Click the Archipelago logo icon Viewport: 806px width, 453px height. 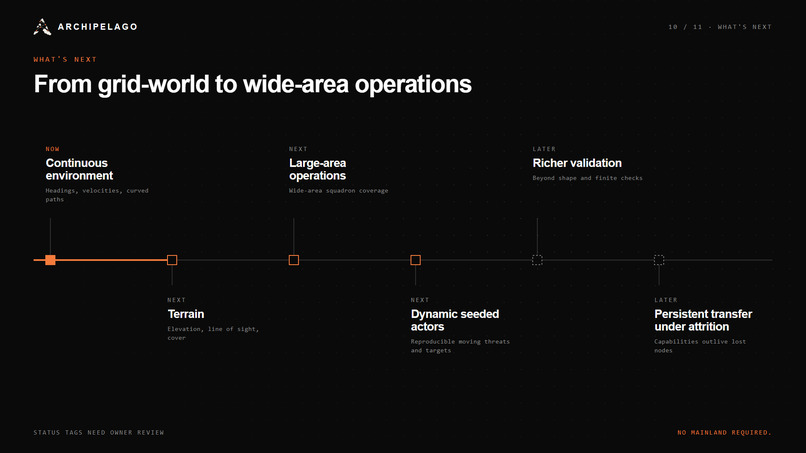click(42, 27)
